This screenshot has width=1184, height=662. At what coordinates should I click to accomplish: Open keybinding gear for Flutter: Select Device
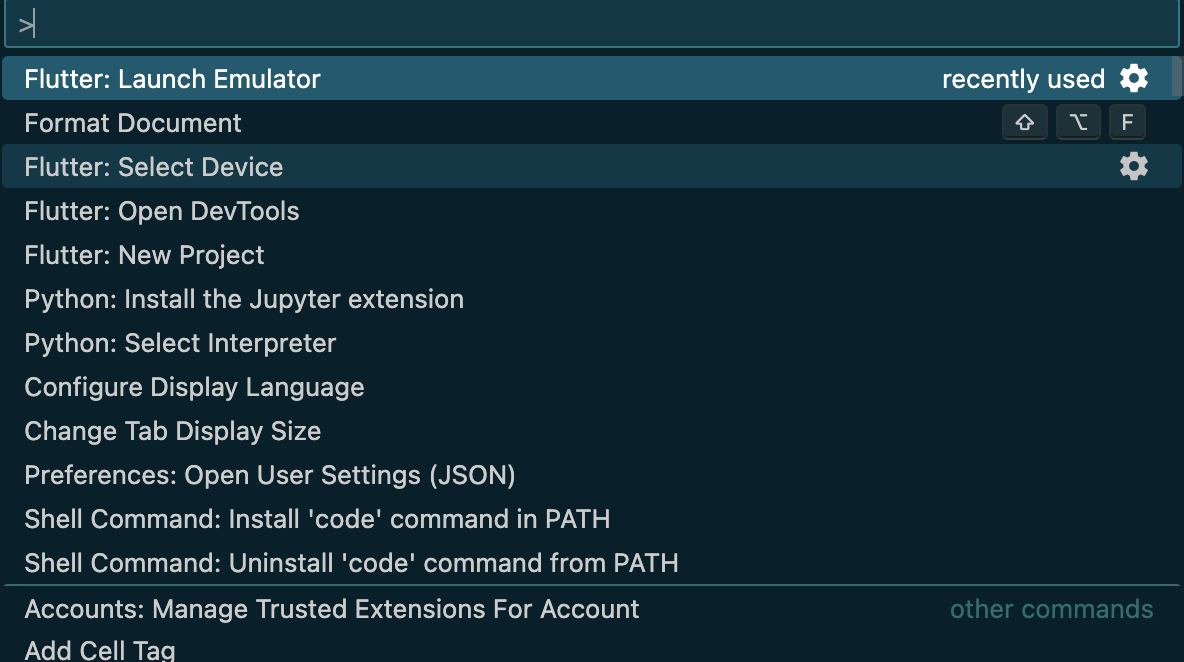(1133, 166)
